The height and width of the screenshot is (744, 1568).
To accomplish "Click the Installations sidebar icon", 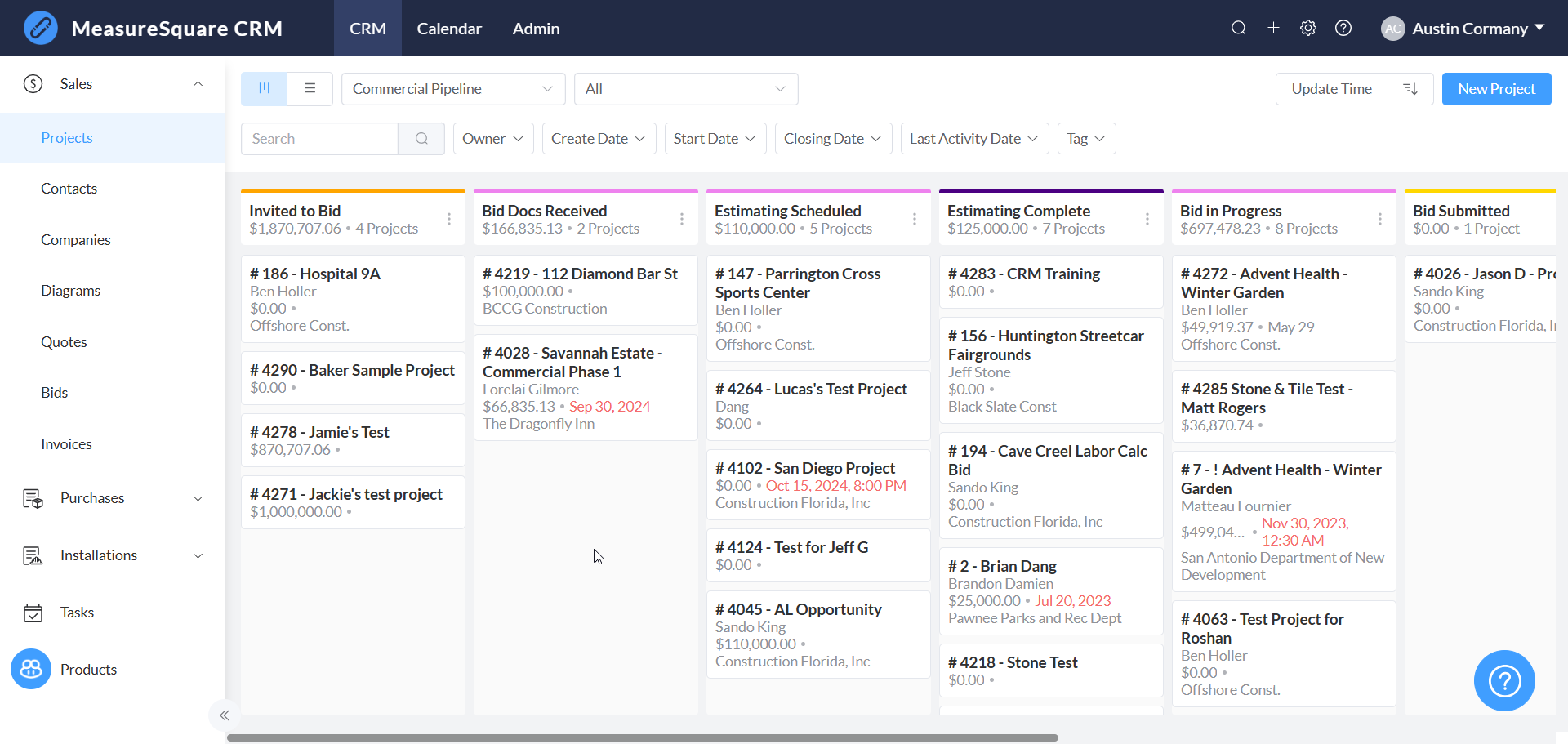I will coord(33,555).
